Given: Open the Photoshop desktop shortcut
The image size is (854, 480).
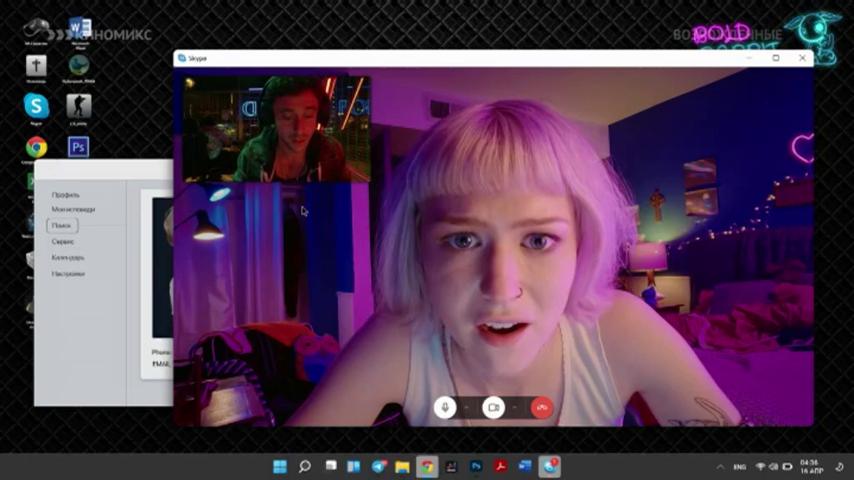Looking at the screenshot, I should (78, 147).
